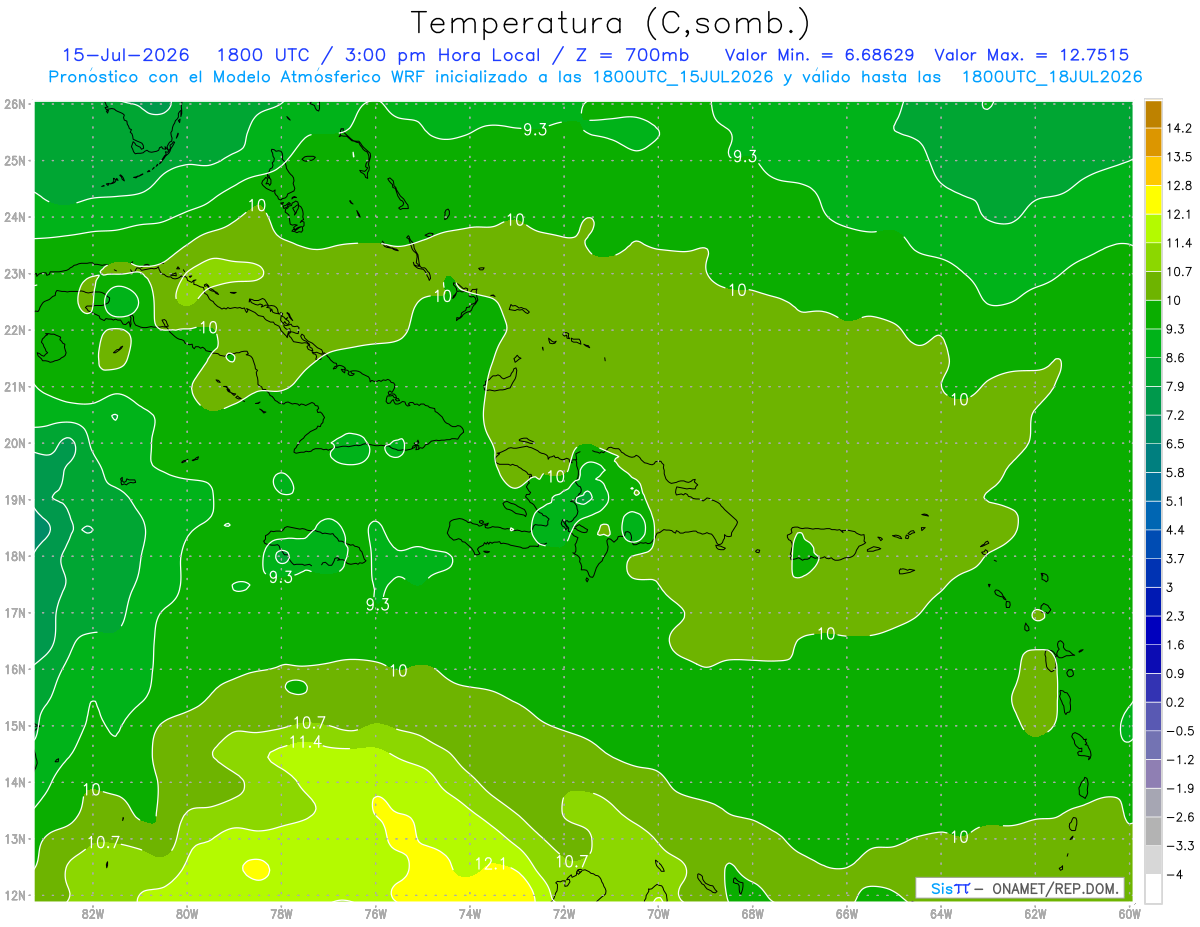
Task: Select 'Valor Min. = 6.68629' text
Action: click(820, 55)
